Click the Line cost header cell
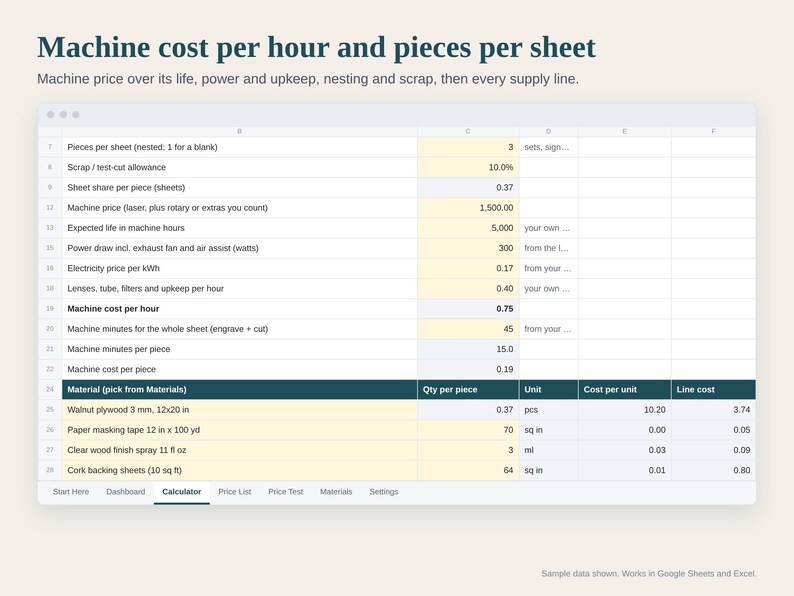 tap(713, 389)
